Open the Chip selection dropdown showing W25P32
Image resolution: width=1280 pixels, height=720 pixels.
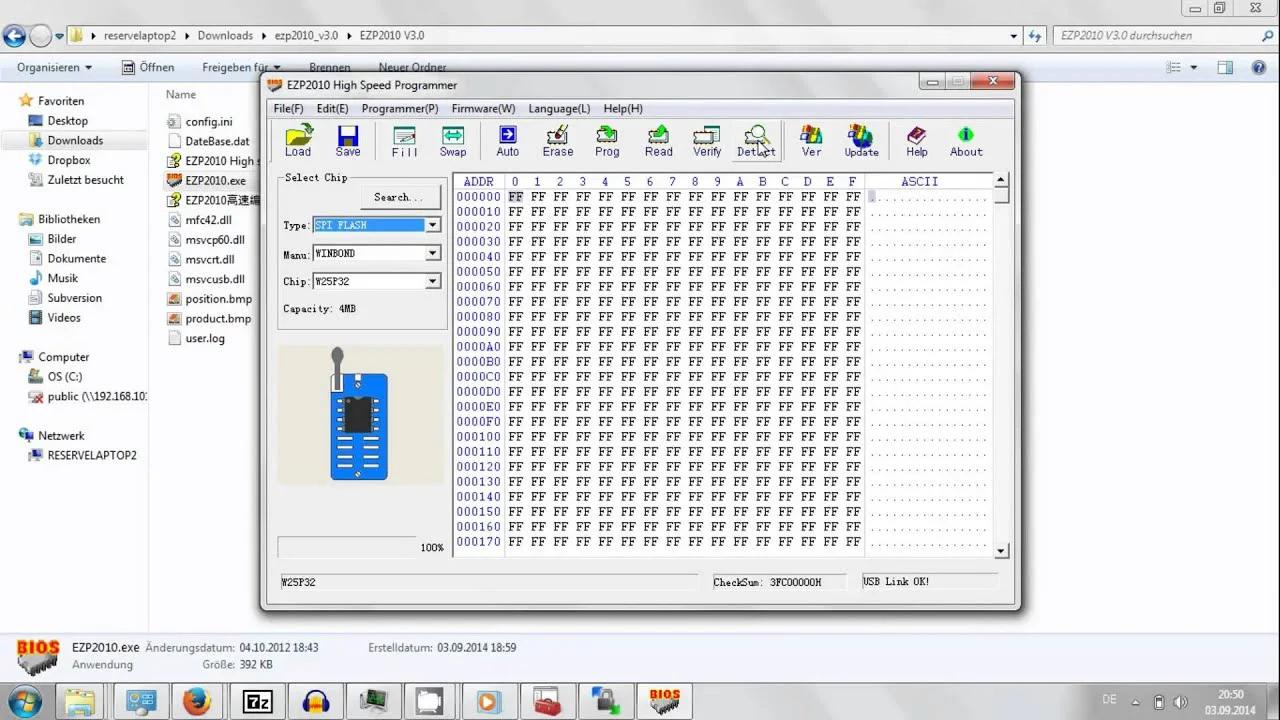point(431,281)
